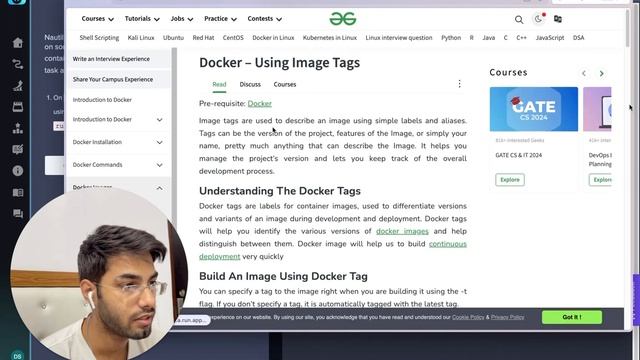The height and width of the screenshot is (360, 640).
Task: Open the Tutorials dropdown menu
Action: coord(142,19)
